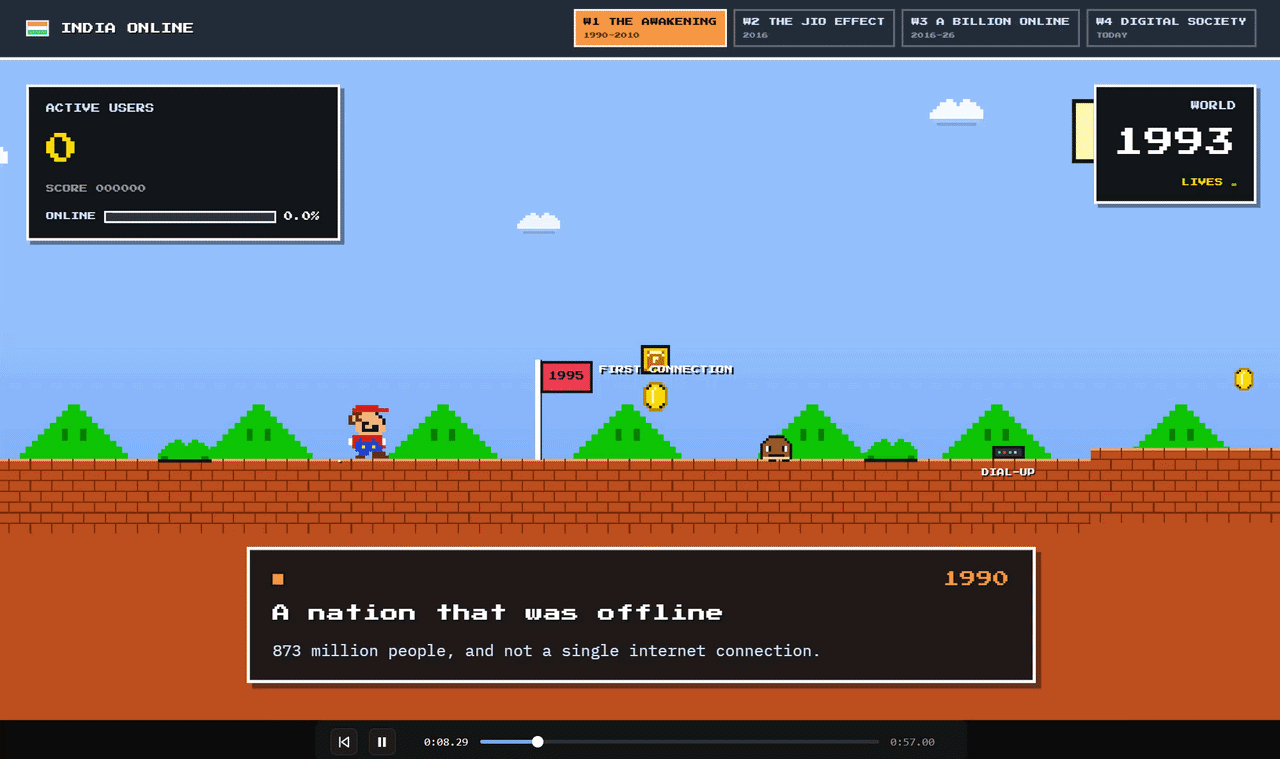Click the First Connection label

(x=666, y=370)
